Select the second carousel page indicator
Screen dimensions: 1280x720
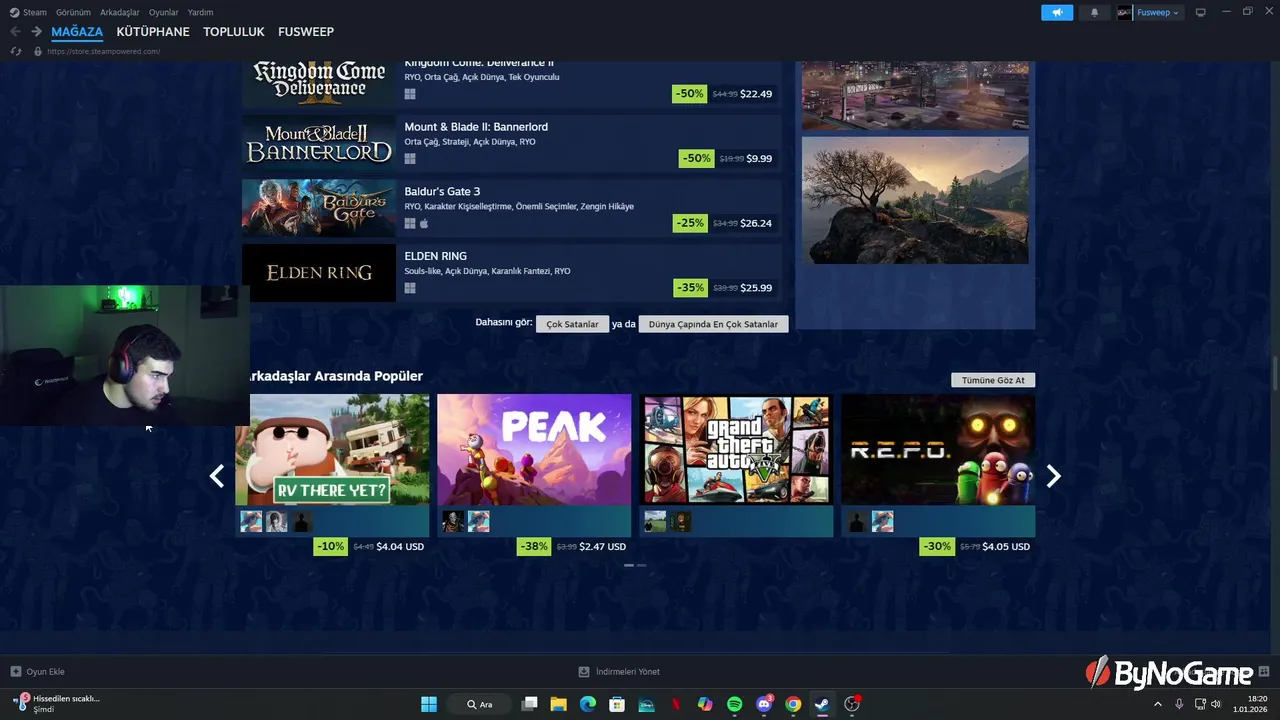click(641, 565)
